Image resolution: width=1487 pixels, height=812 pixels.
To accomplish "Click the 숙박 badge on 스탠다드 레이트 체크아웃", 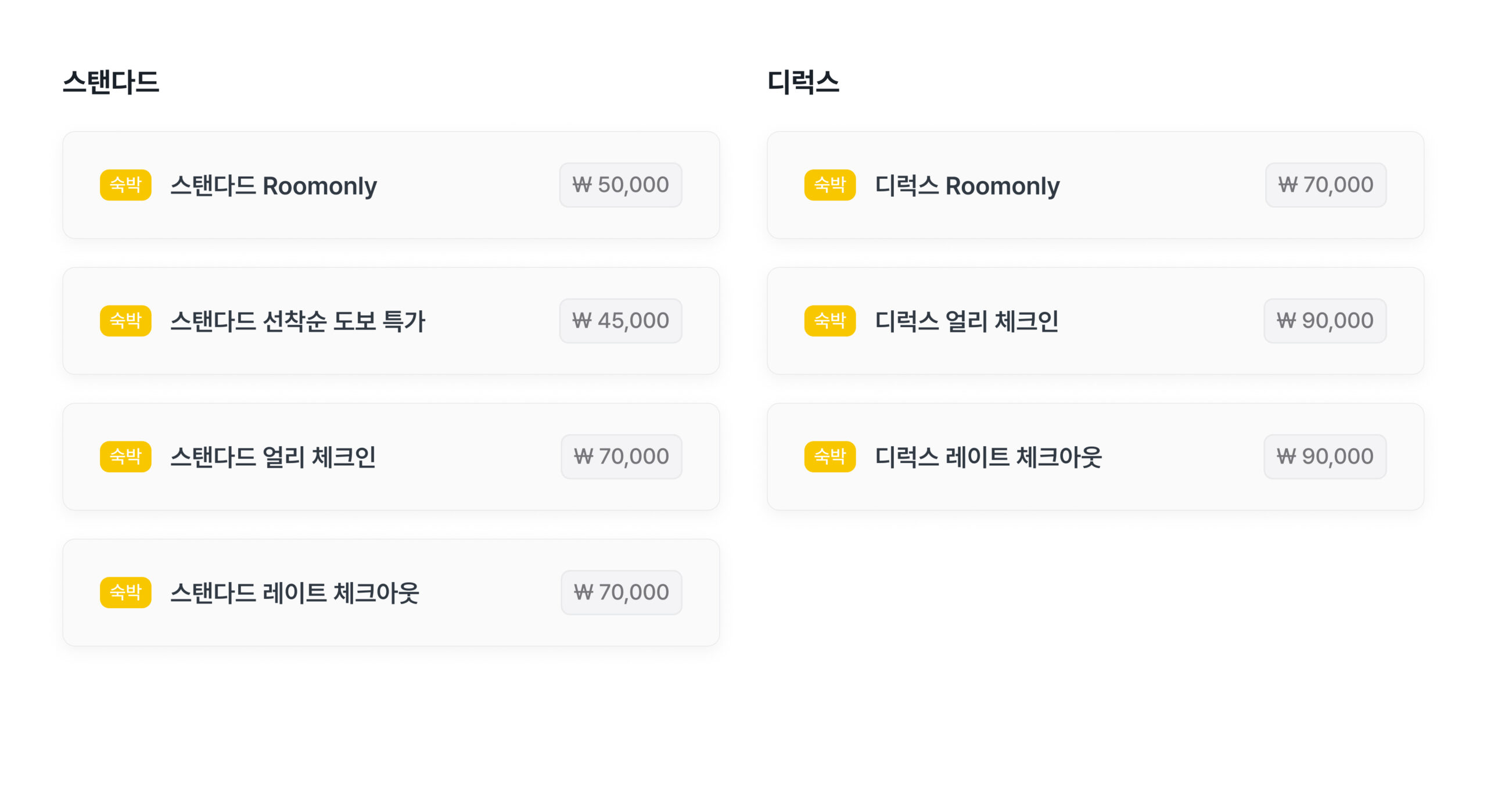I will coord(125,592).
